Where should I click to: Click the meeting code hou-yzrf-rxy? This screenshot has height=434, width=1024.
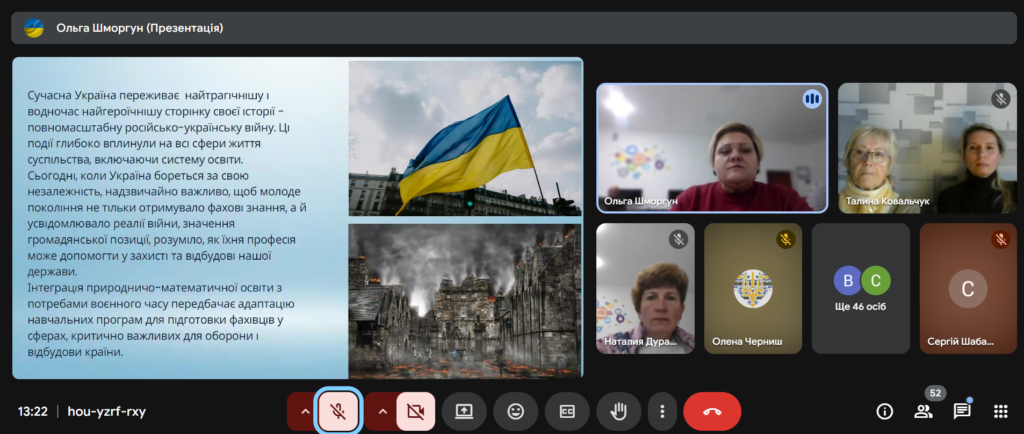click(x=106, y=411)
